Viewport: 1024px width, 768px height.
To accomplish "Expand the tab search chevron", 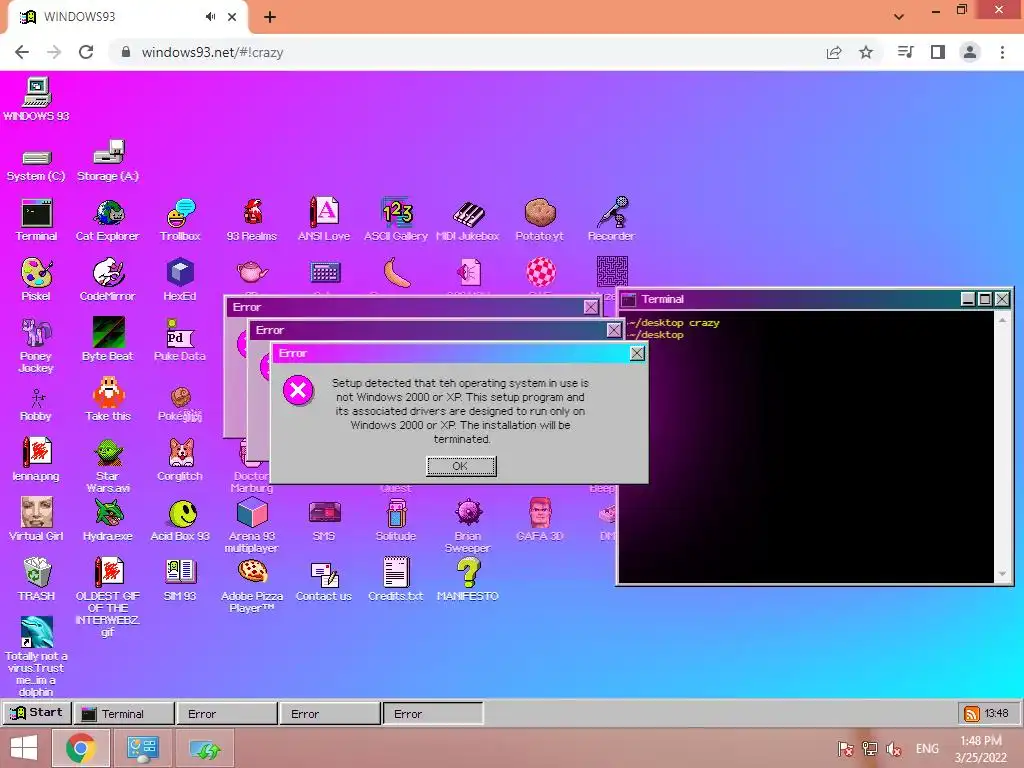I will click(899, 17).
